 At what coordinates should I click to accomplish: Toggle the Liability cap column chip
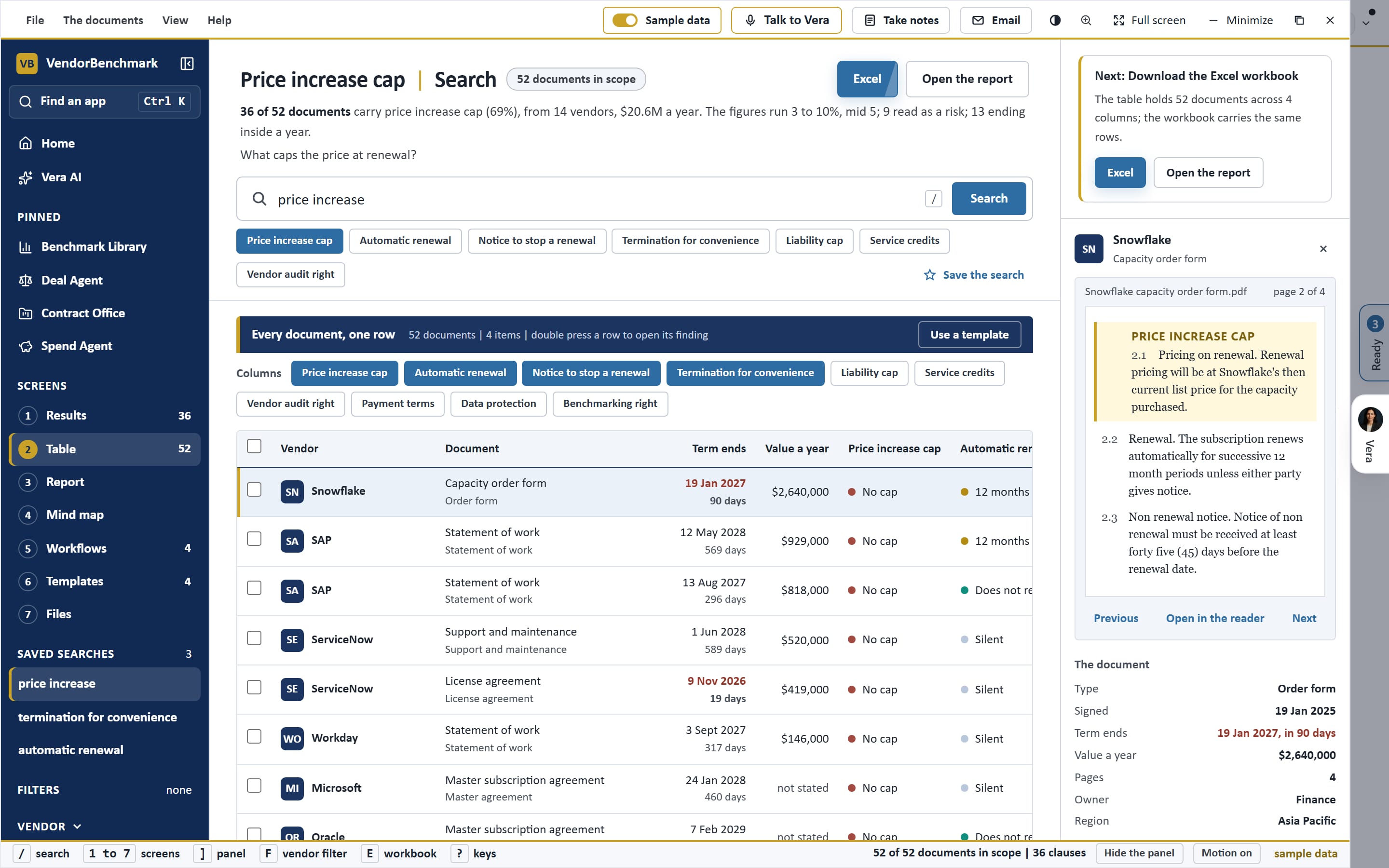coord(869,373)
